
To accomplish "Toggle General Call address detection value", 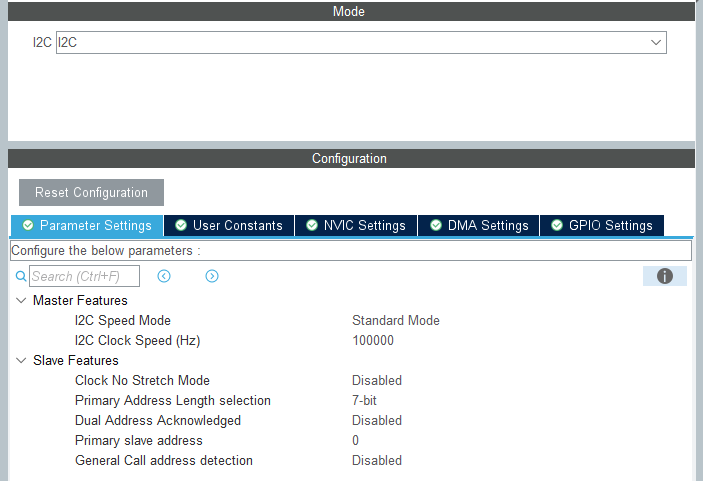I will coord(377,460).
